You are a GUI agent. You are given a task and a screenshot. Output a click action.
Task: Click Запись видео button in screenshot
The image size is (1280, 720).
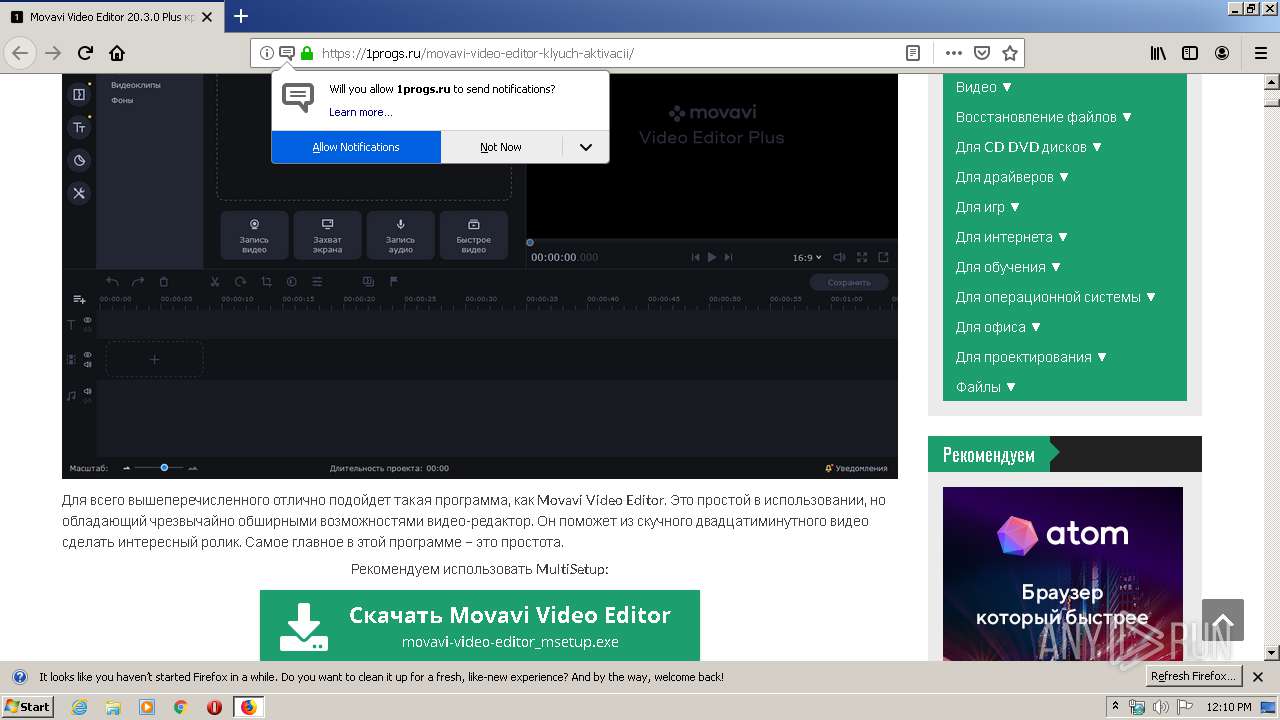pos(254,235)
